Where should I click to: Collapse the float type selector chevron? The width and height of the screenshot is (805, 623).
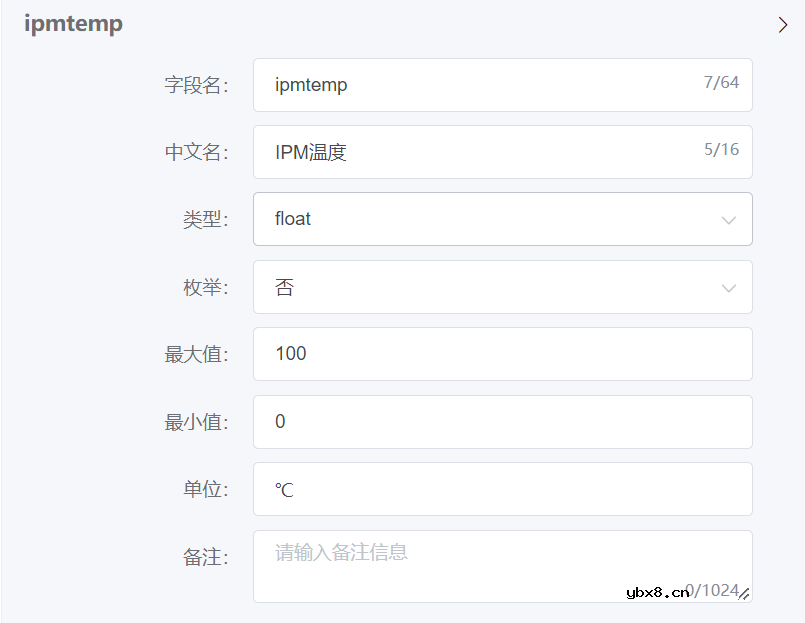pos(729,219)
